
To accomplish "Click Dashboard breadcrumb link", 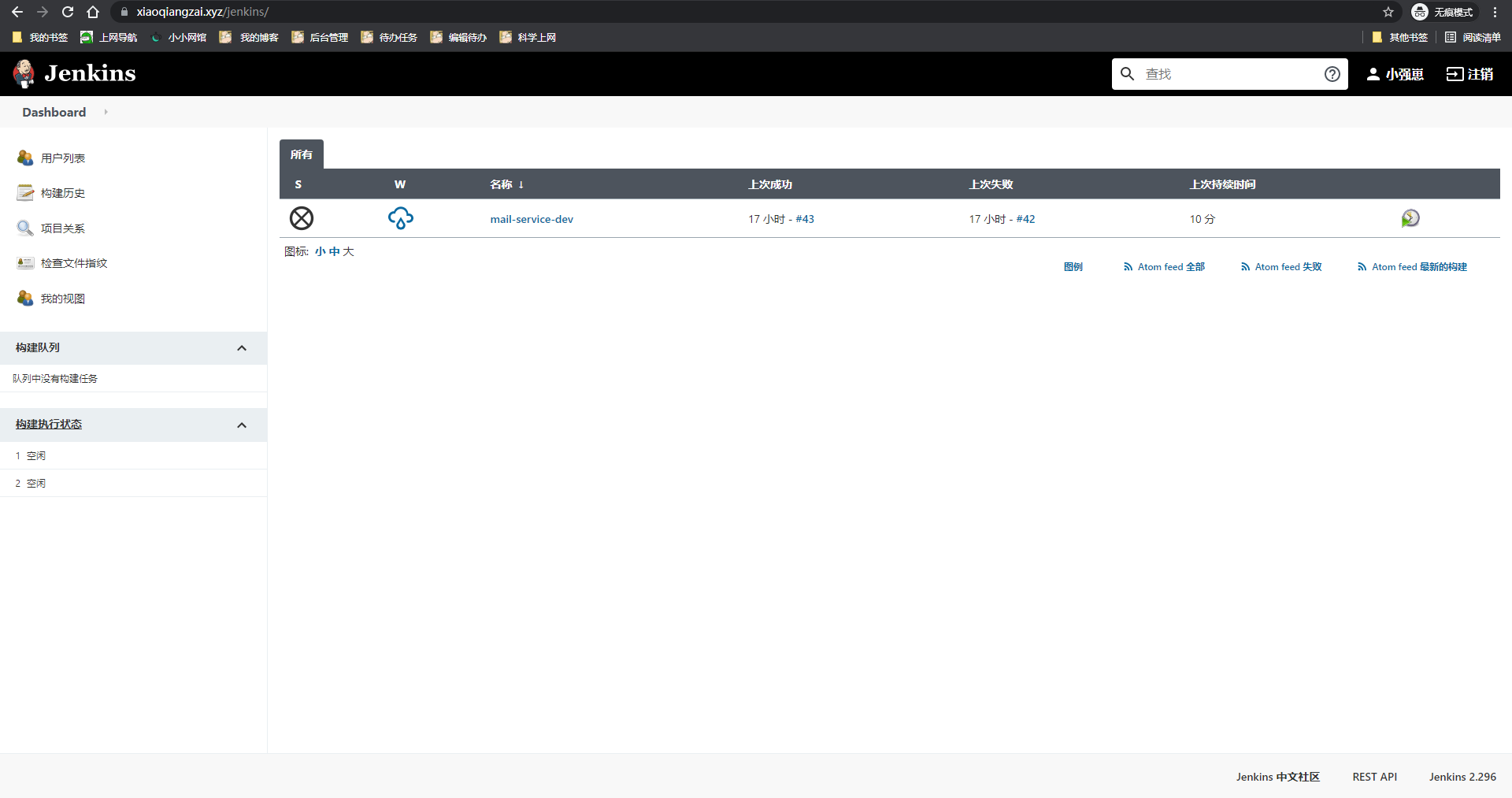I will (54, 112).
